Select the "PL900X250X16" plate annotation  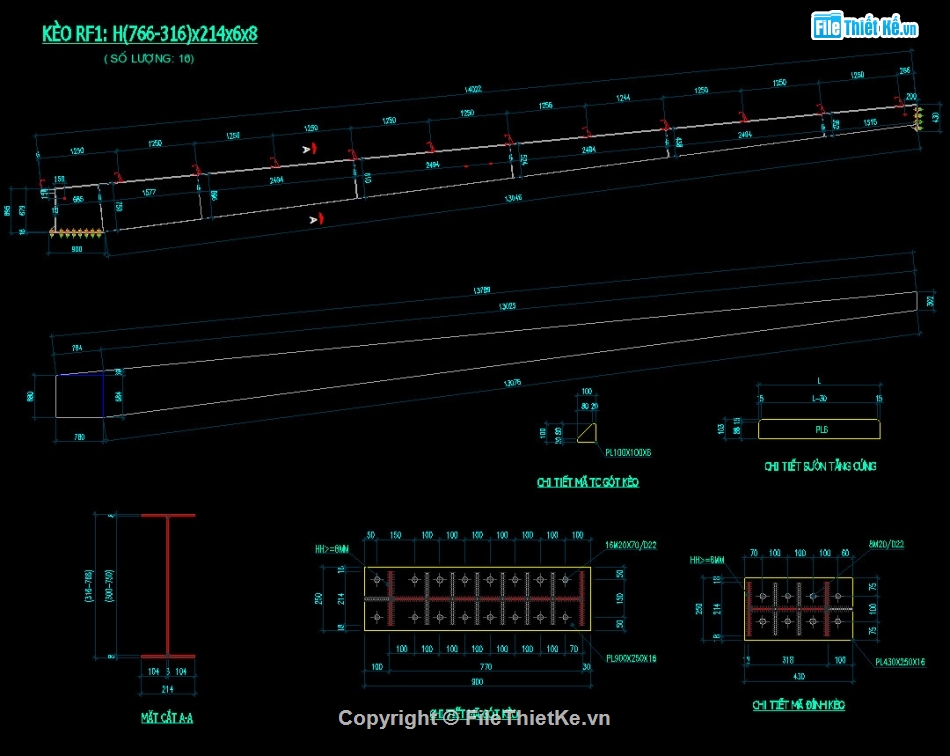(631, 658)
